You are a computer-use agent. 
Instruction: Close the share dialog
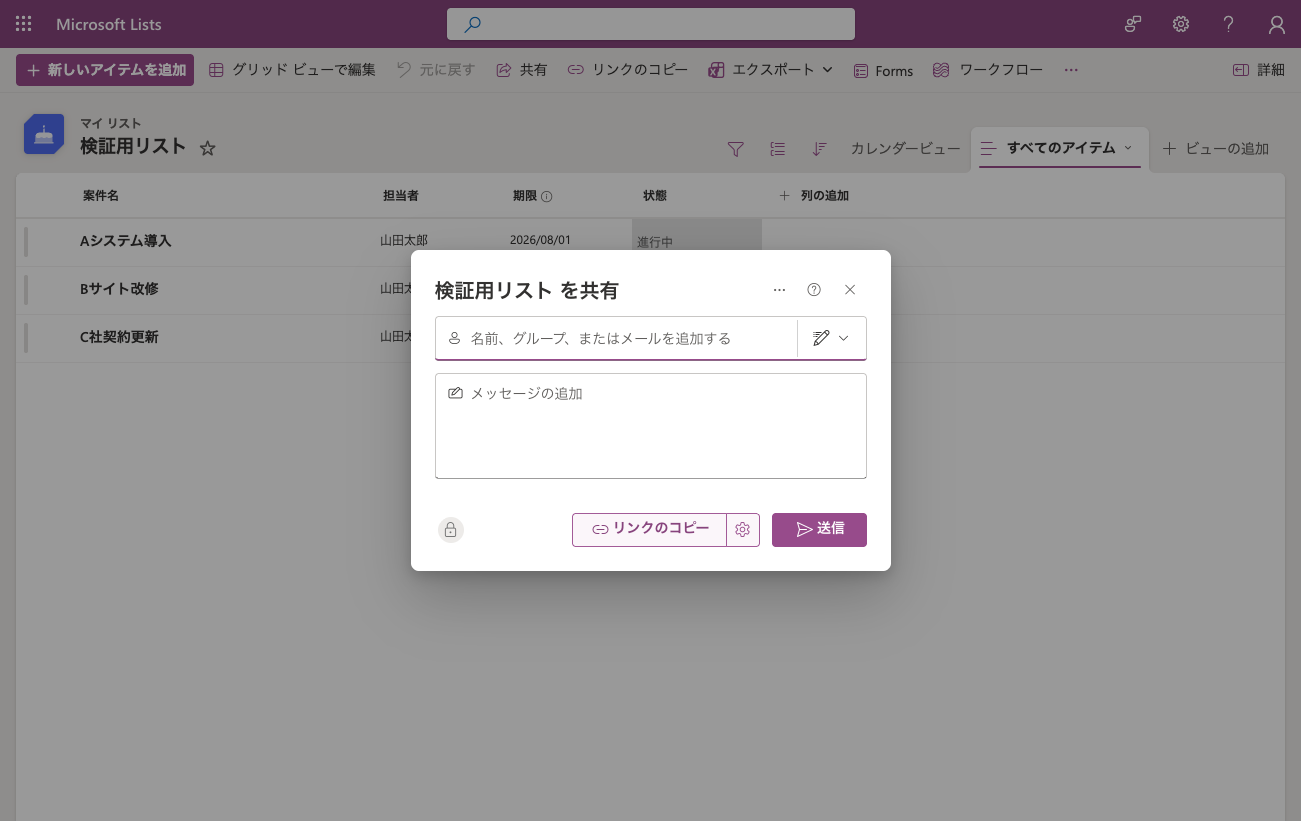(850, 290)
